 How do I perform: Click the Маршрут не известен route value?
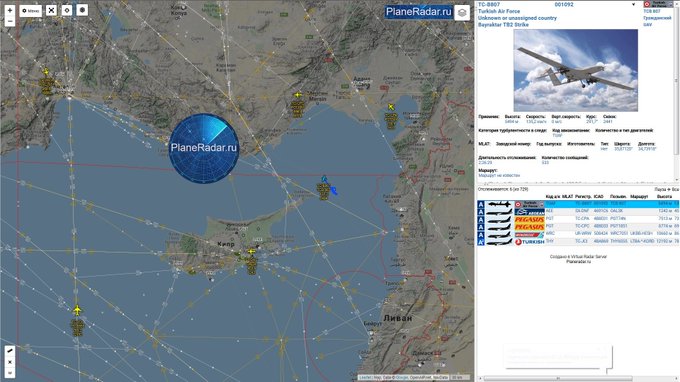point(499,176)
